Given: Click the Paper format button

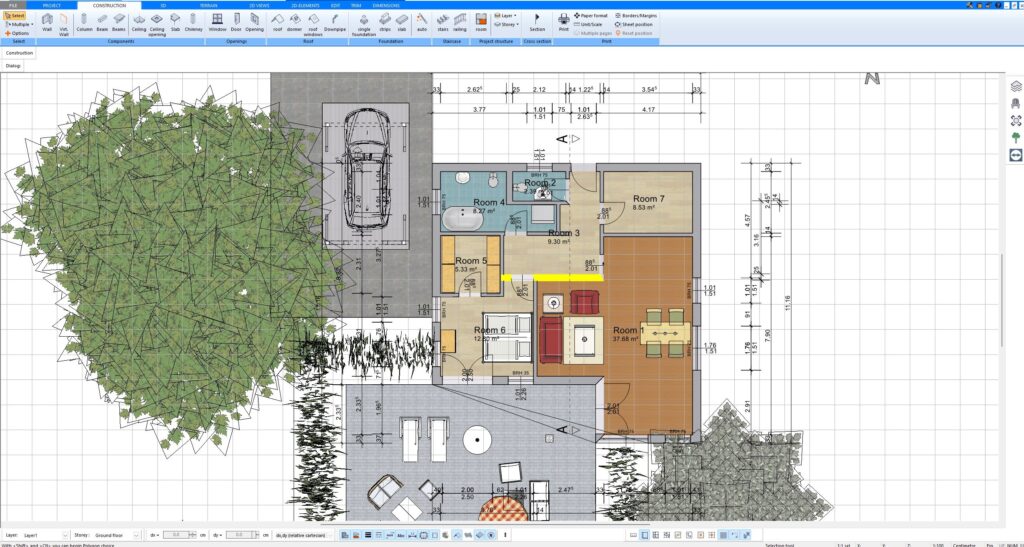Looking at the screenshot, I should 593,16.
